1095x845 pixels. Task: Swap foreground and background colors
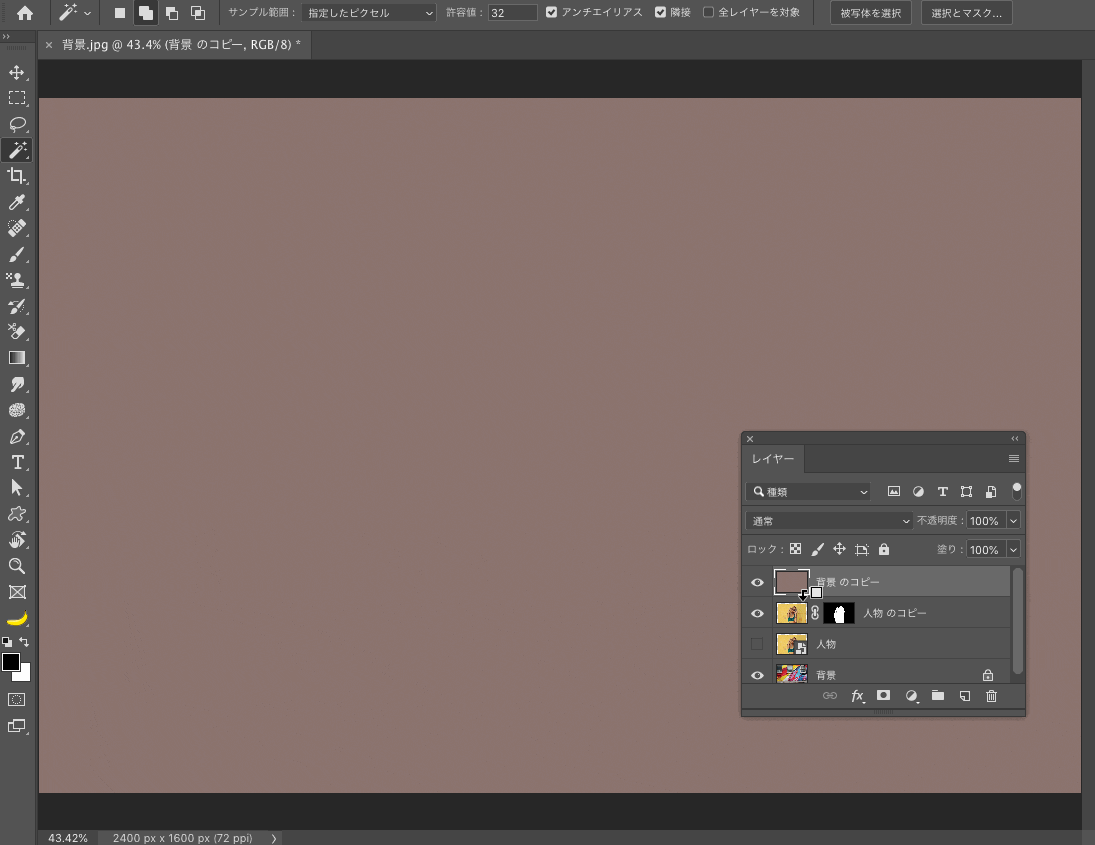pyautogui.click(x=24, y=642)
